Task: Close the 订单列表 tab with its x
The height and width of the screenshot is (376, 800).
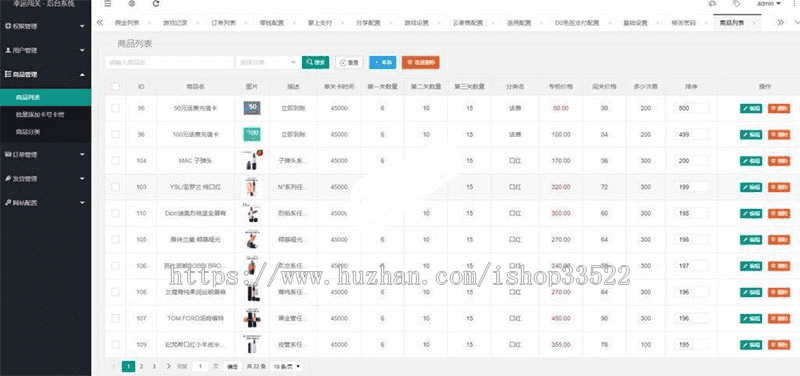Action: [246, 23]
